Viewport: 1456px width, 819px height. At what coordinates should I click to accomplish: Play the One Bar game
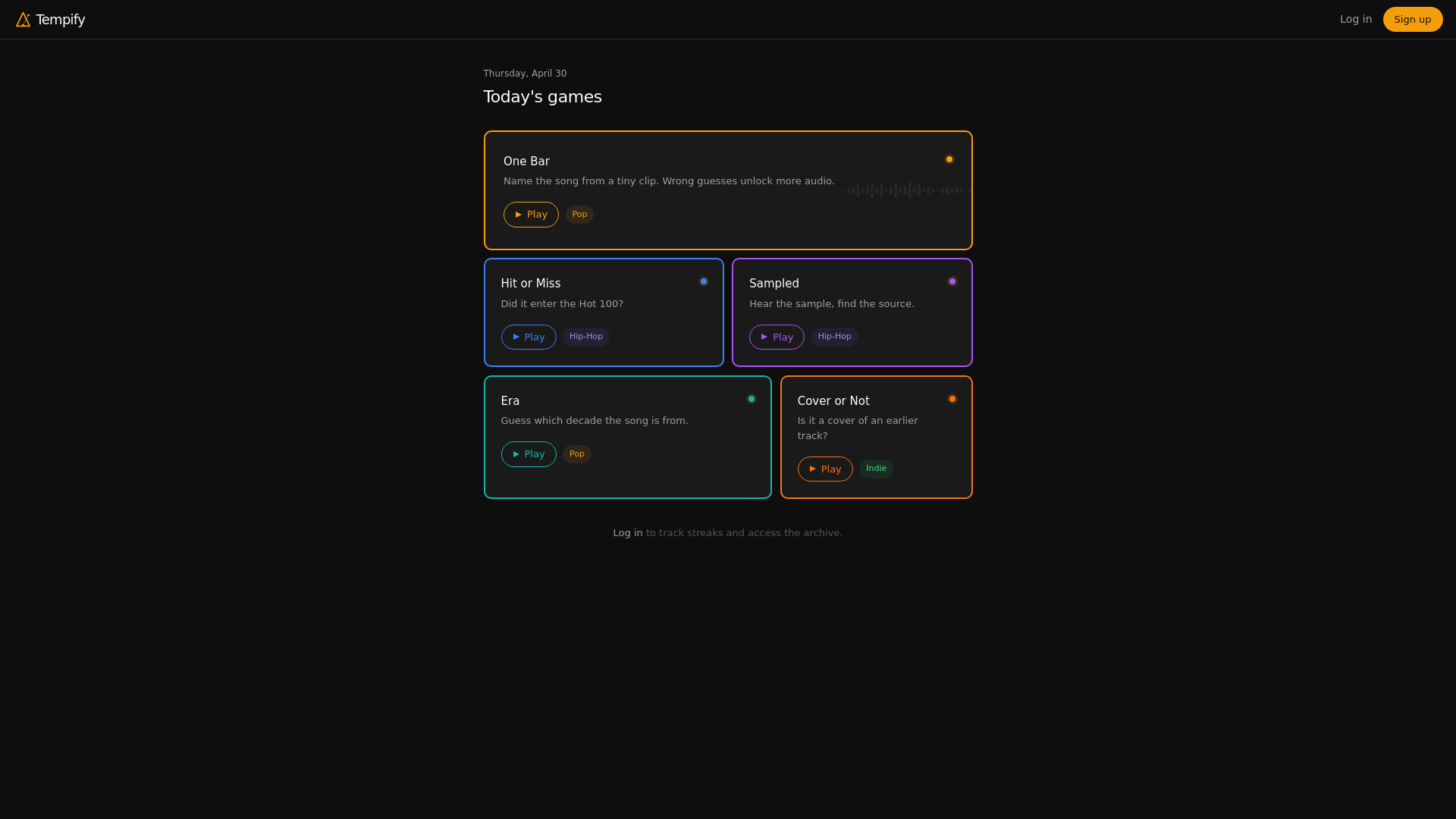[531, 215]
